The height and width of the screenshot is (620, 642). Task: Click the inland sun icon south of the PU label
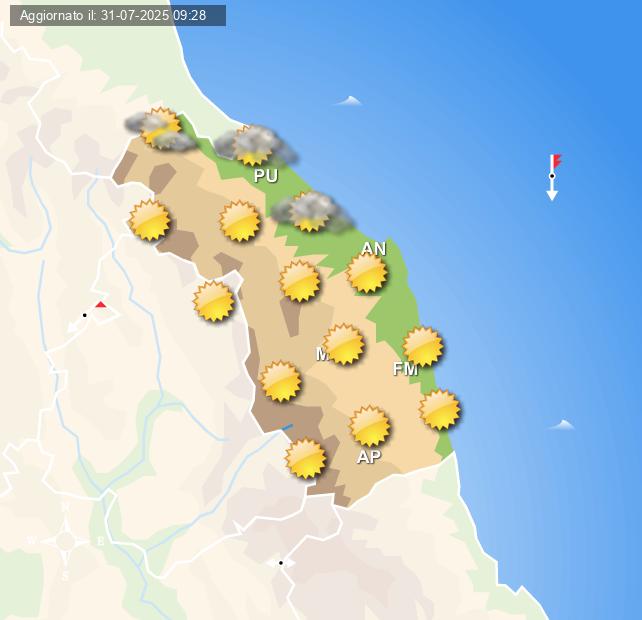pyautogui.click(x=240, y=221)
